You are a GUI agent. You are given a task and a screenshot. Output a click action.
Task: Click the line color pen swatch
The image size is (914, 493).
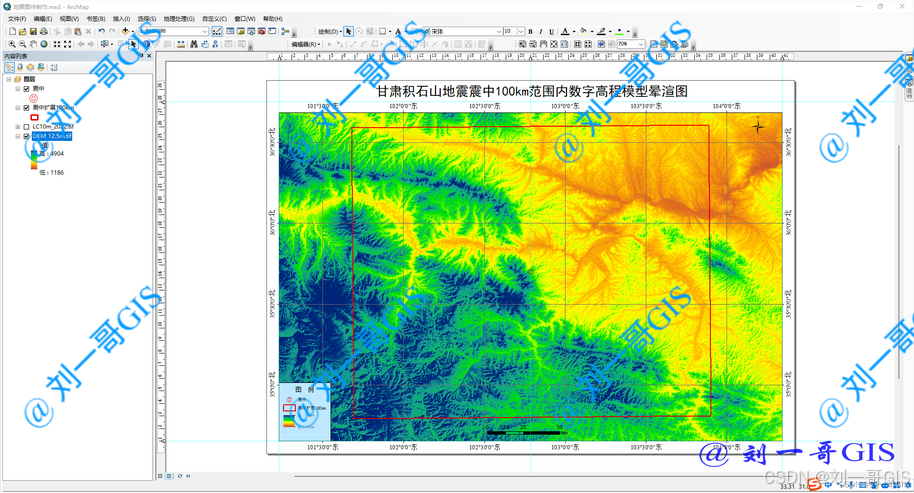point(602,31)
